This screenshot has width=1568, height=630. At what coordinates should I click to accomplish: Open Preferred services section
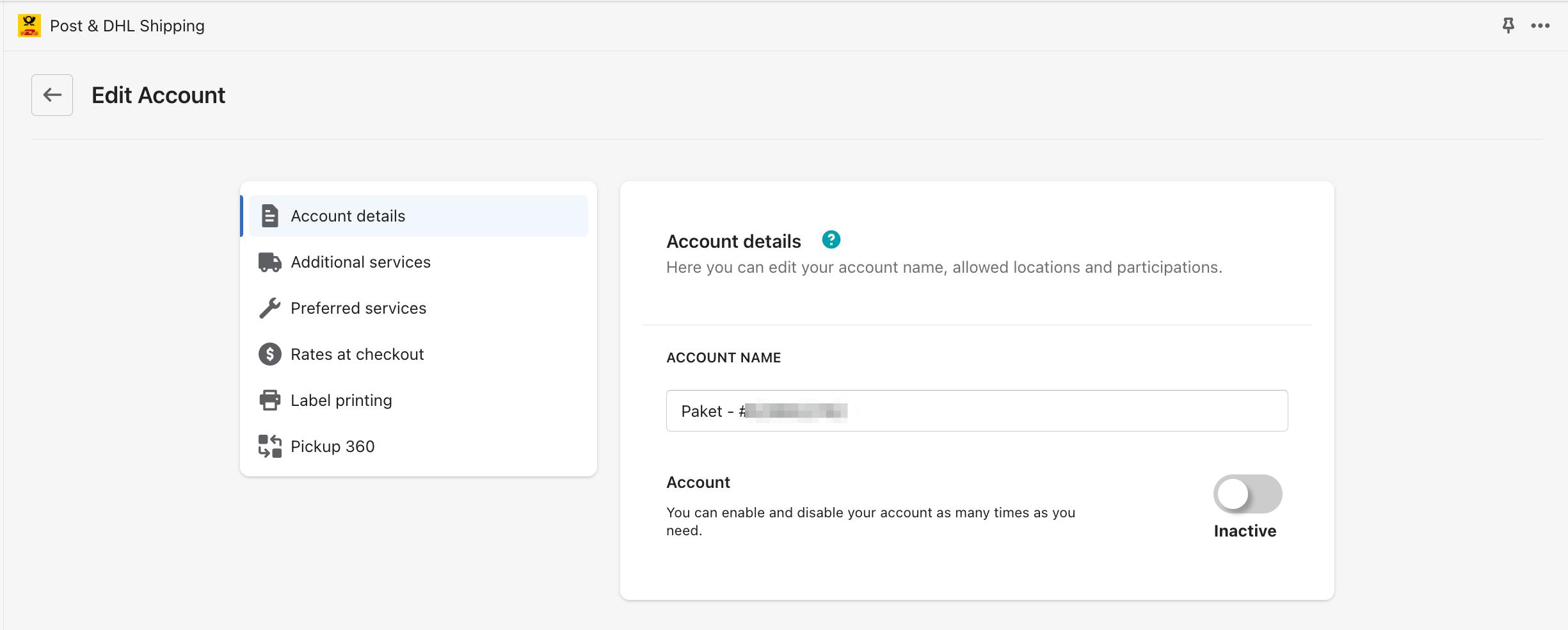click(x=419, y=308)
